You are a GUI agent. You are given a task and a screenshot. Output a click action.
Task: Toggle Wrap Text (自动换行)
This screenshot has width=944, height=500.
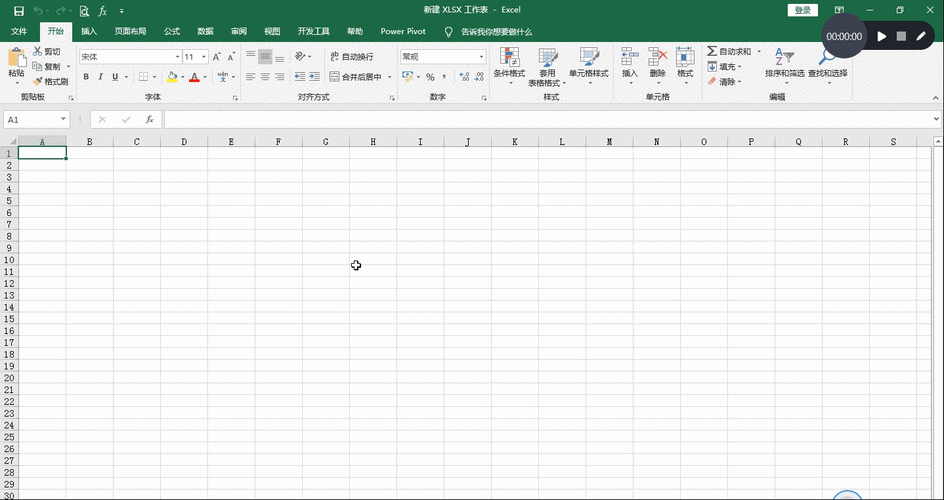352,57
